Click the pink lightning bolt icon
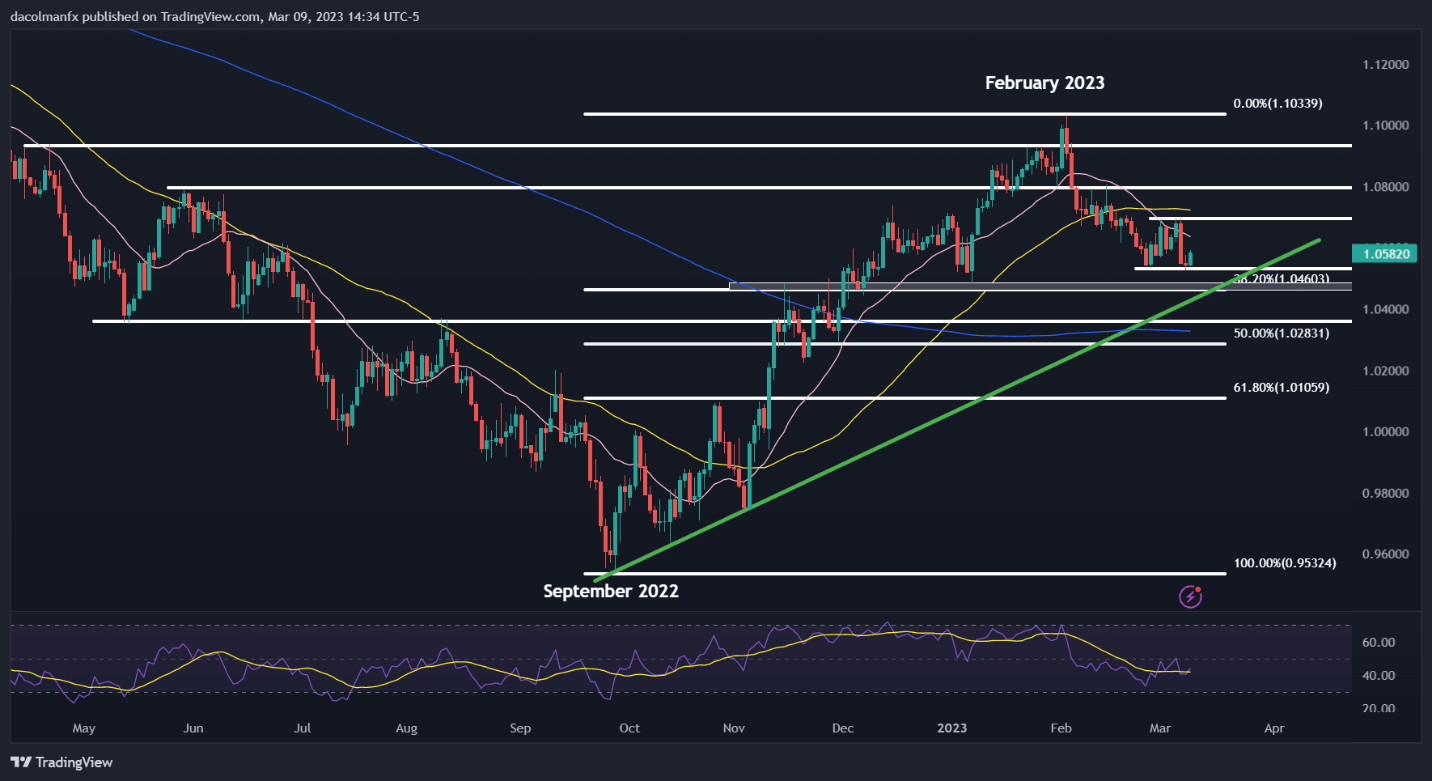Image resolution: width=1432 pixels, height=781 pixels. [1191, 597]
